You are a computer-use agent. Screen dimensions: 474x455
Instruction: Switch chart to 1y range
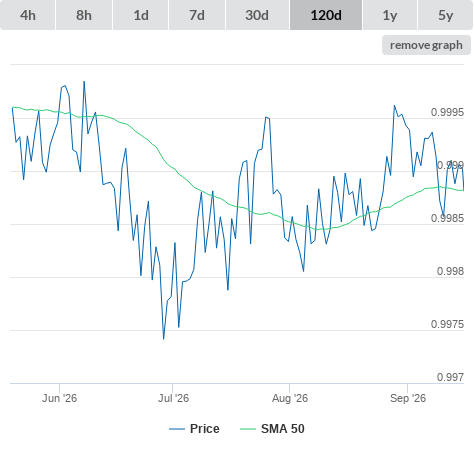click(390, 15)
